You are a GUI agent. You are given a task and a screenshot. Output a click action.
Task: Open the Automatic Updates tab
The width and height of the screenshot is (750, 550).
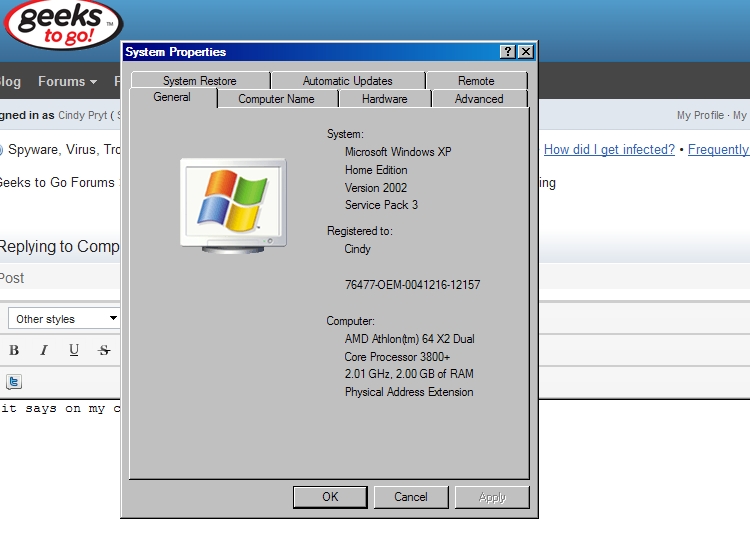pyautogui.click(x=347, y=80)
